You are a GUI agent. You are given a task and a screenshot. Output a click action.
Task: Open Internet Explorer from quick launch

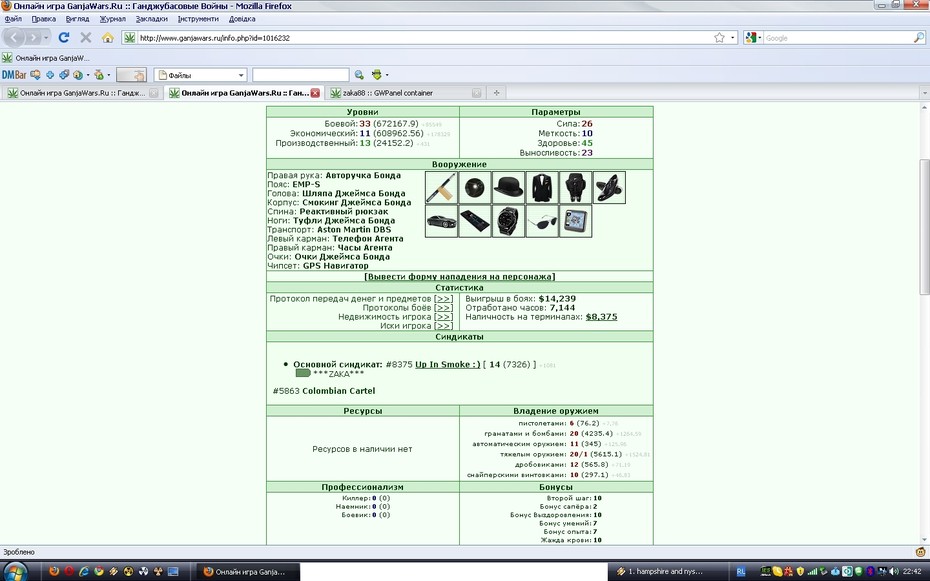(84, 572)
